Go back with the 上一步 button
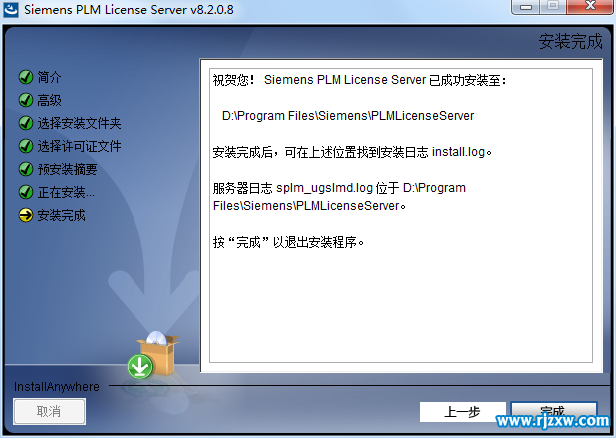Viewport: 616px width, 438px height. (x=462, y=412)
